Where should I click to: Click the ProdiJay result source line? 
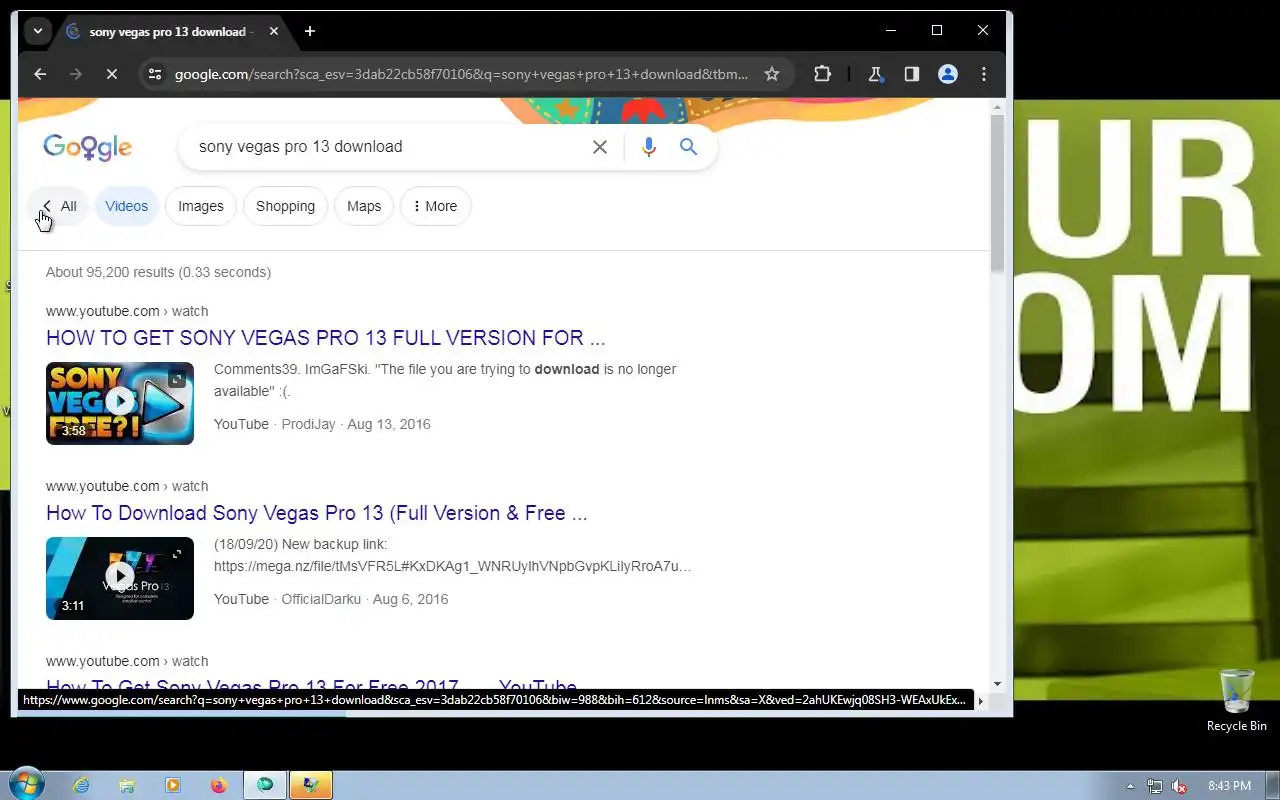(x=322, y=424)
